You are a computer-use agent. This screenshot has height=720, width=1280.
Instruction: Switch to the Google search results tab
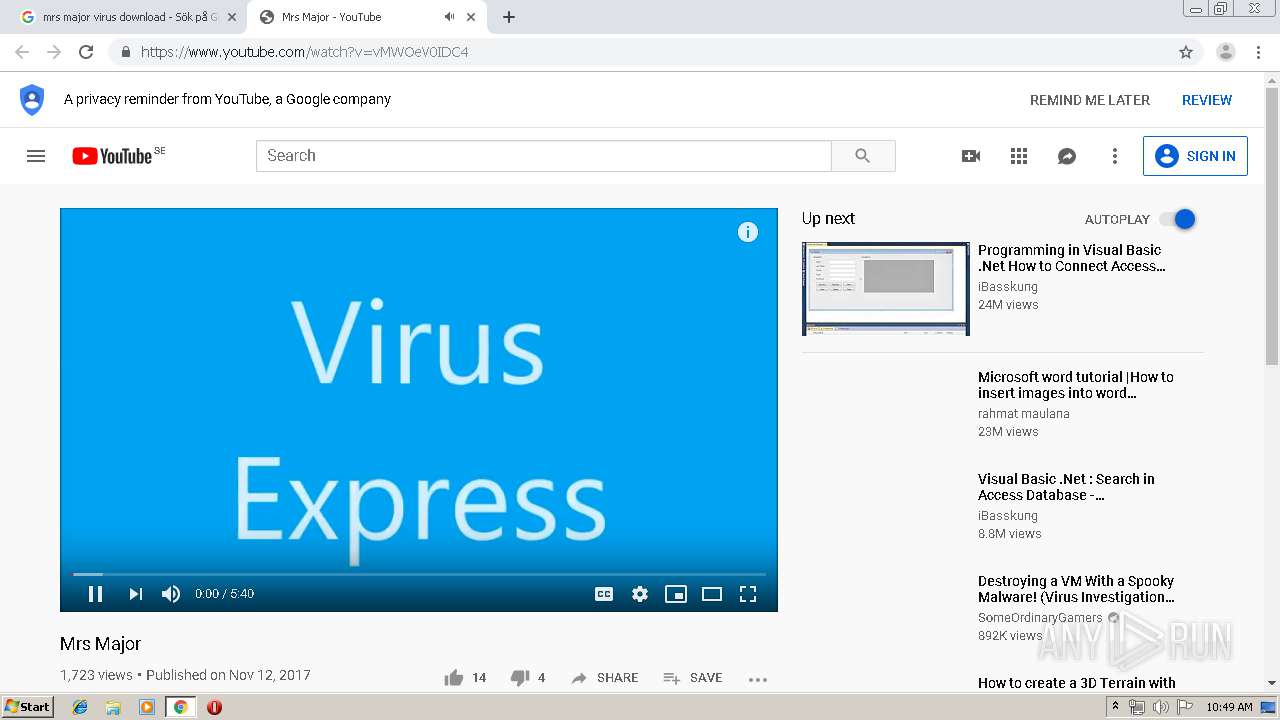[130, 17]
